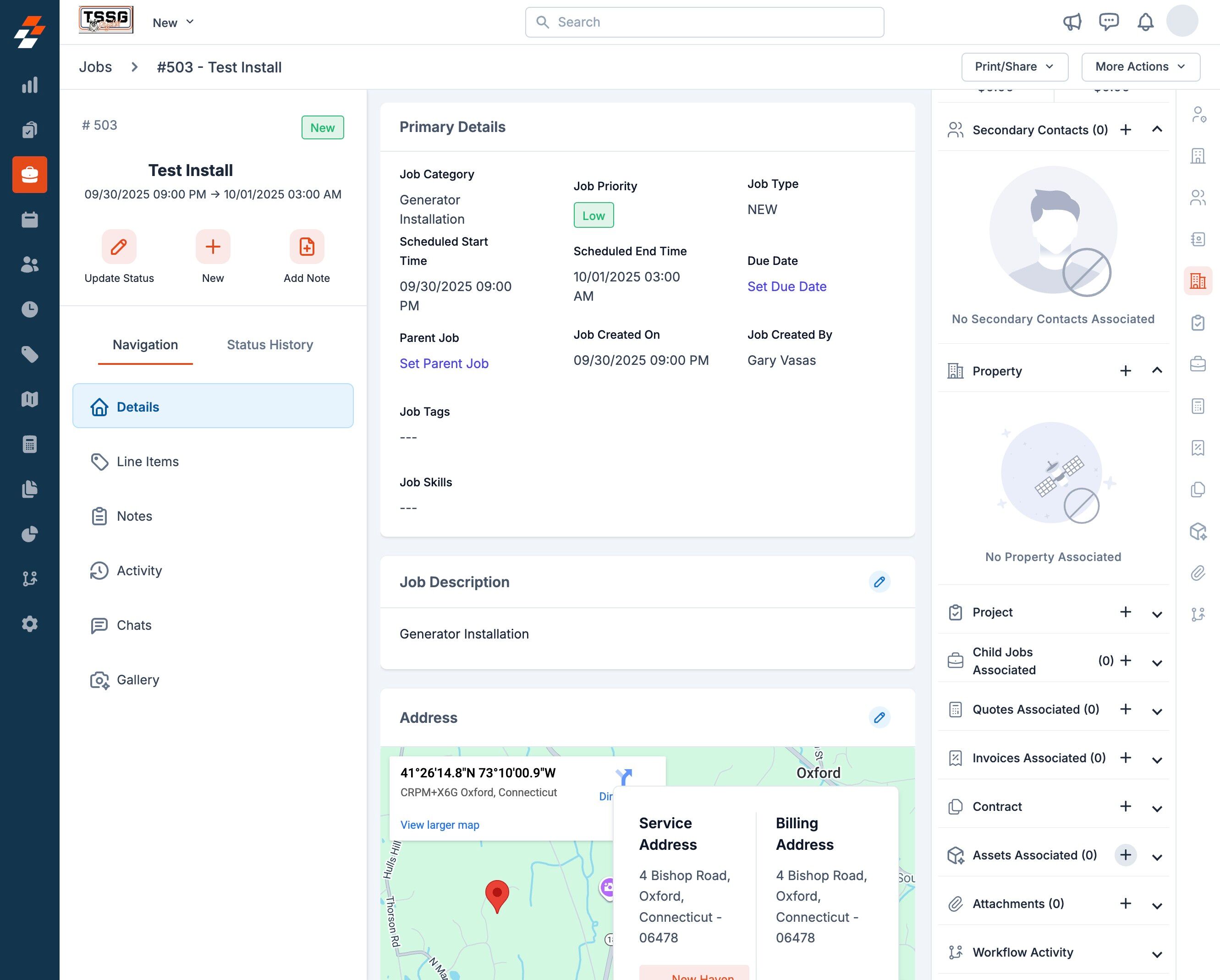
Task: Click the Update Status pencil icon
Action: click(119, 247)
